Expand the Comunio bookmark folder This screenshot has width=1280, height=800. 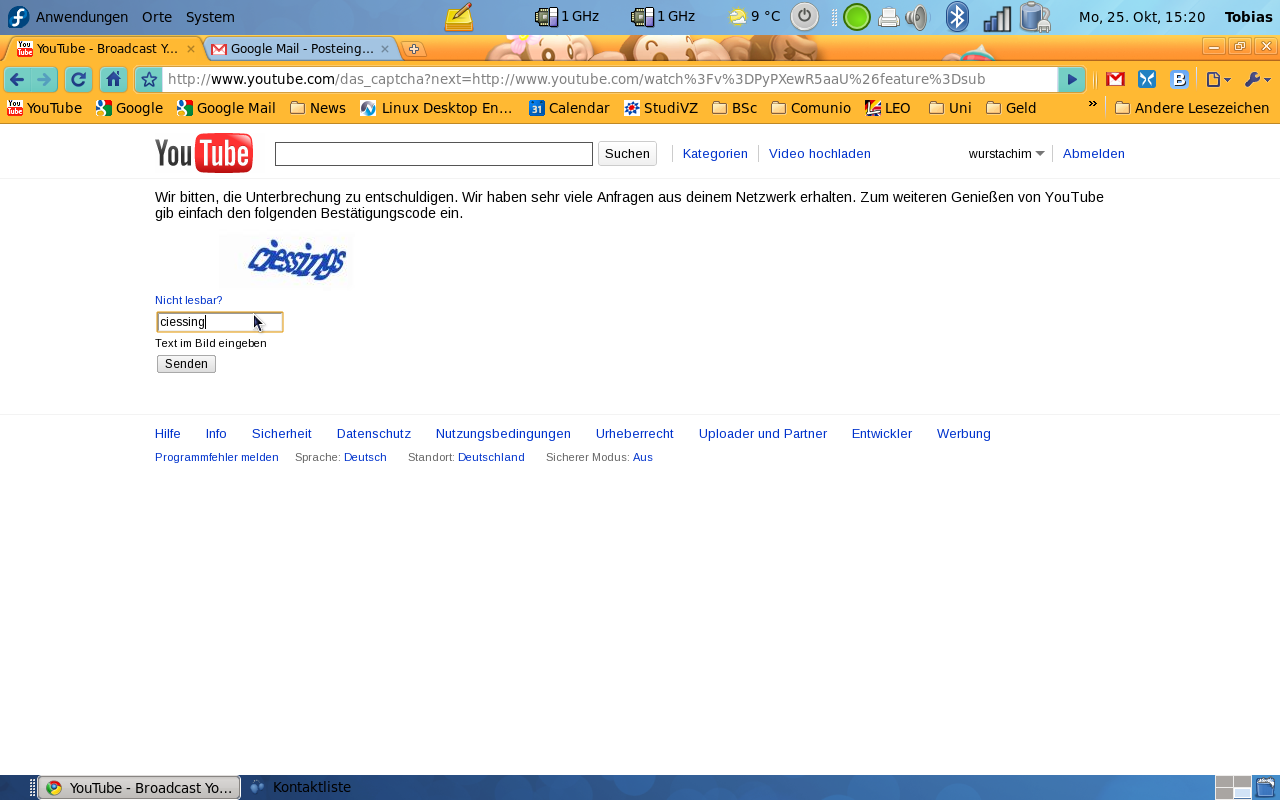click(811, 108)
